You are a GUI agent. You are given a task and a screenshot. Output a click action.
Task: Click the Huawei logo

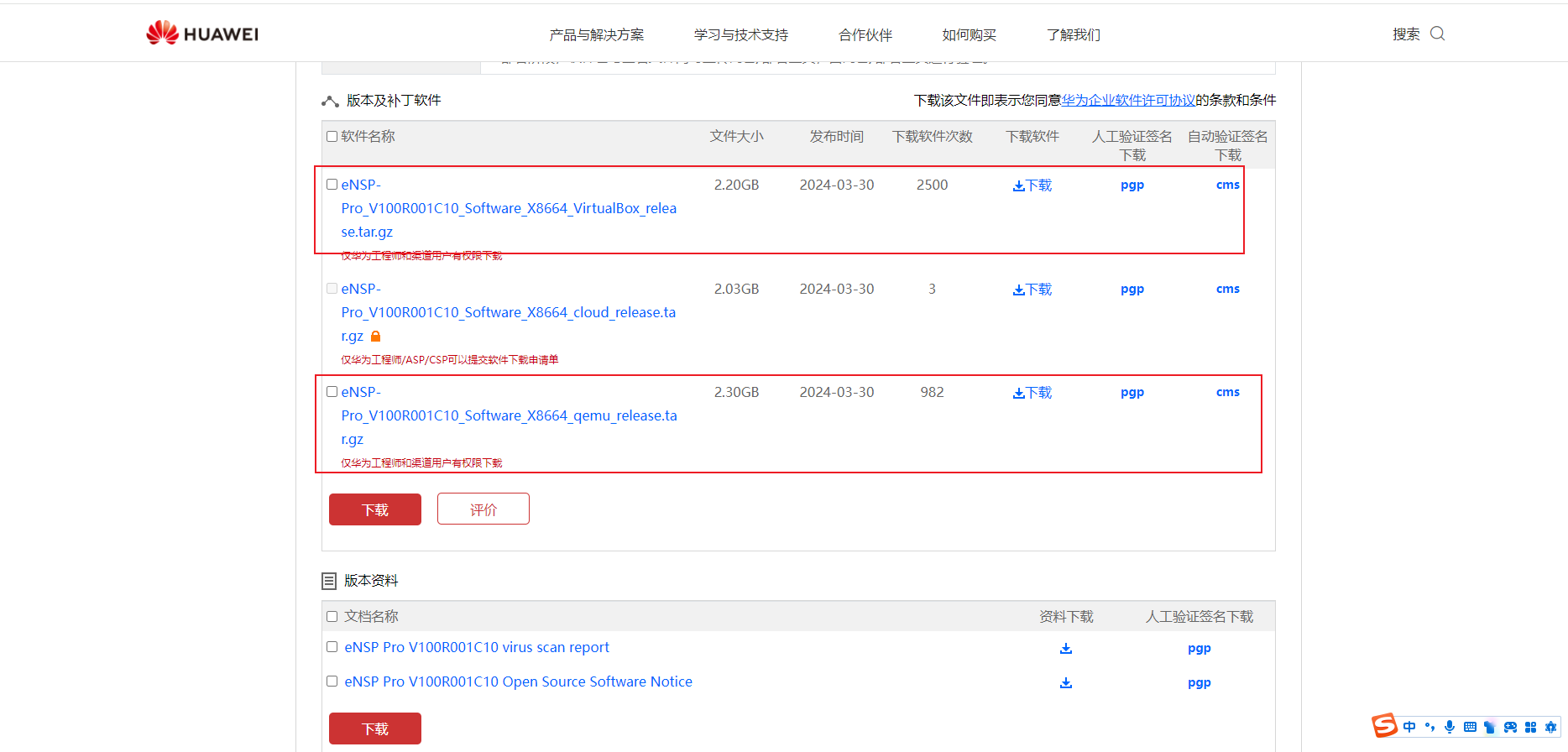tap(202, 34)
